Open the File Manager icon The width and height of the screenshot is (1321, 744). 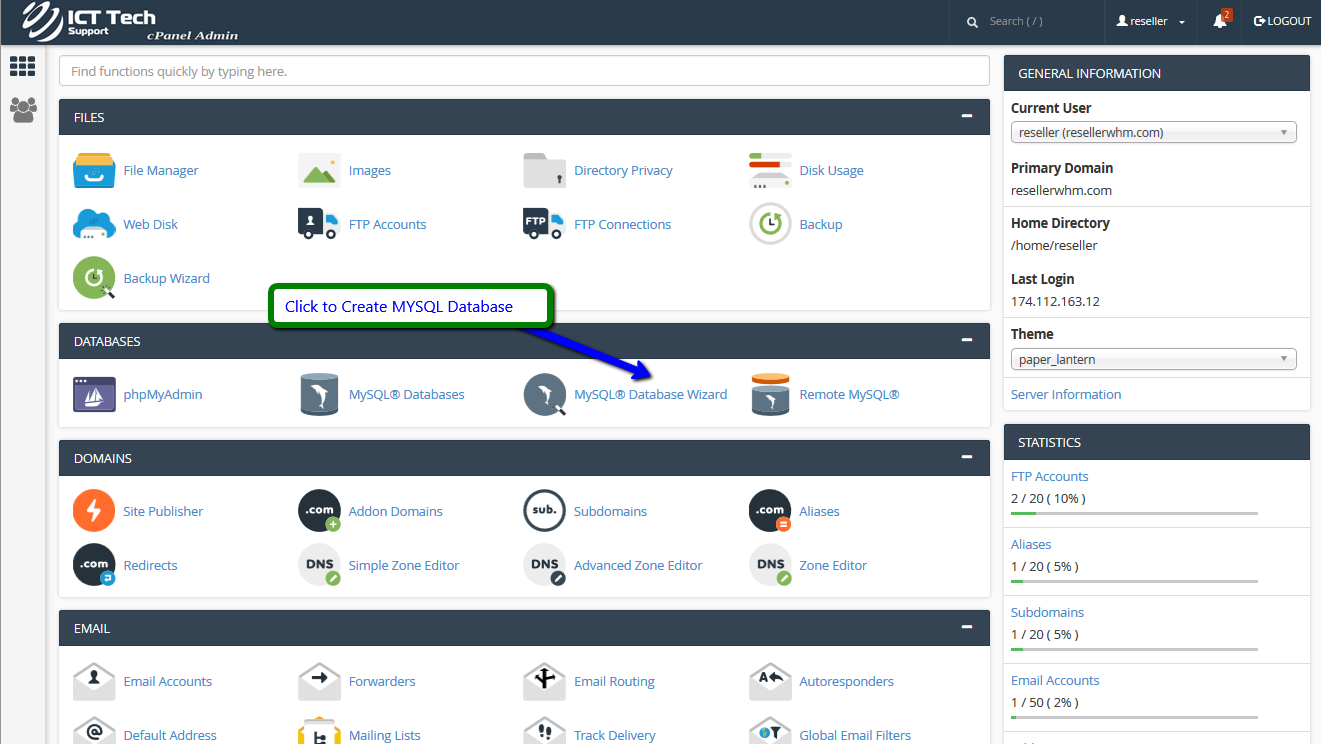[94, 170]
